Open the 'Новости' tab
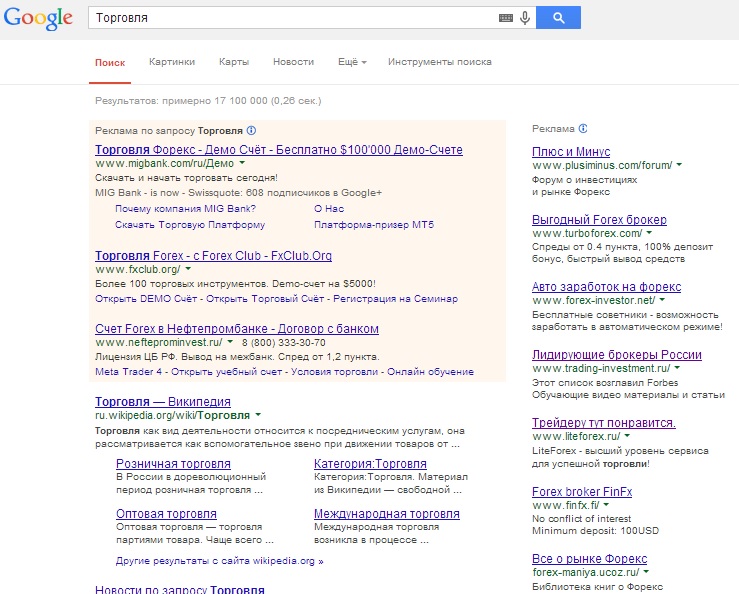The image size is (739, 594). (293, 62)
